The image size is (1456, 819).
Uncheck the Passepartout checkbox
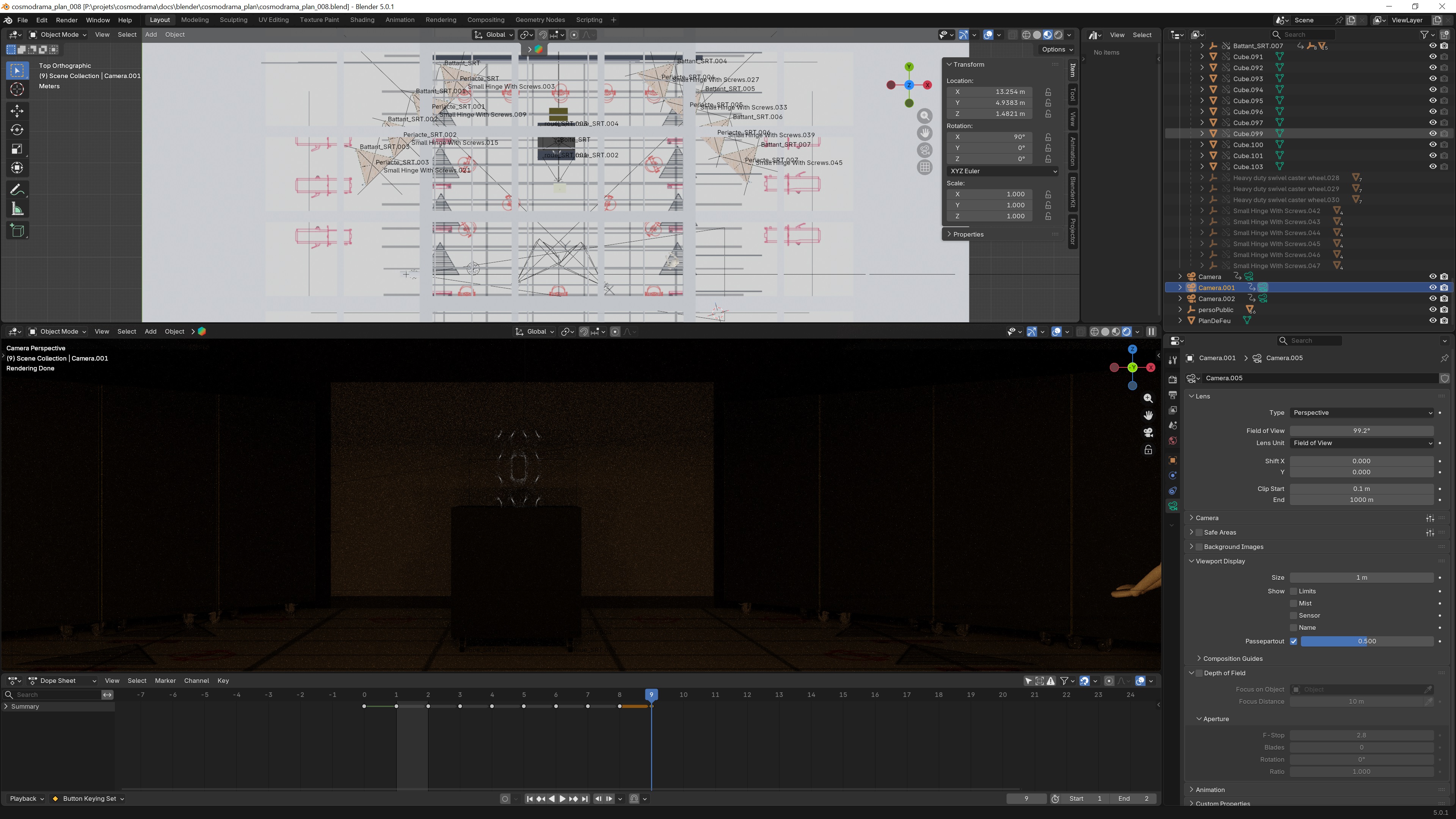pyautogui.click(x=1293, y=641)
